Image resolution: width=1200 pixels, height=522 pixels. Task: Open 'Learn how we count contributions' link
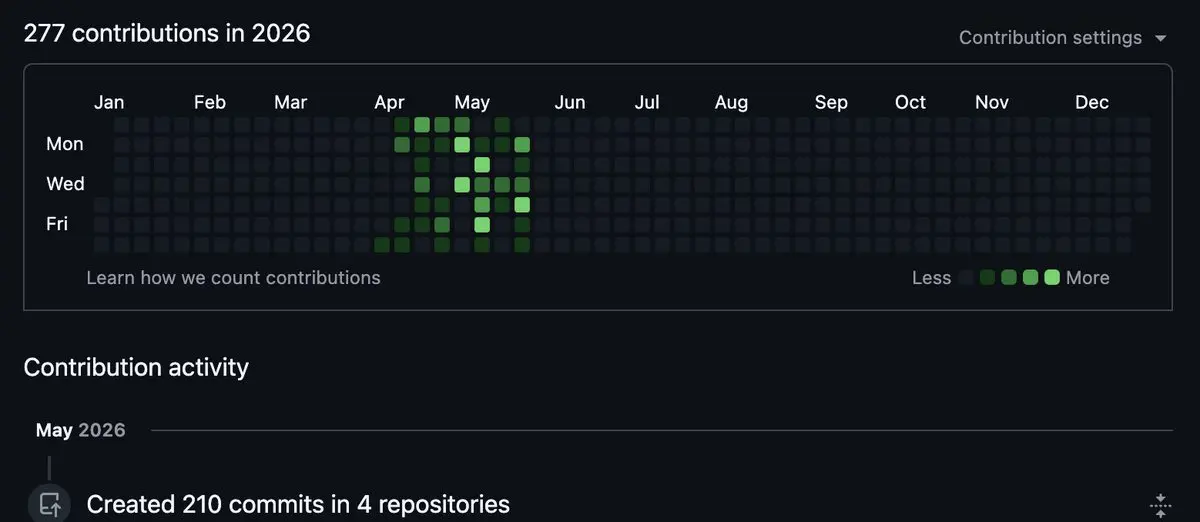233,277
